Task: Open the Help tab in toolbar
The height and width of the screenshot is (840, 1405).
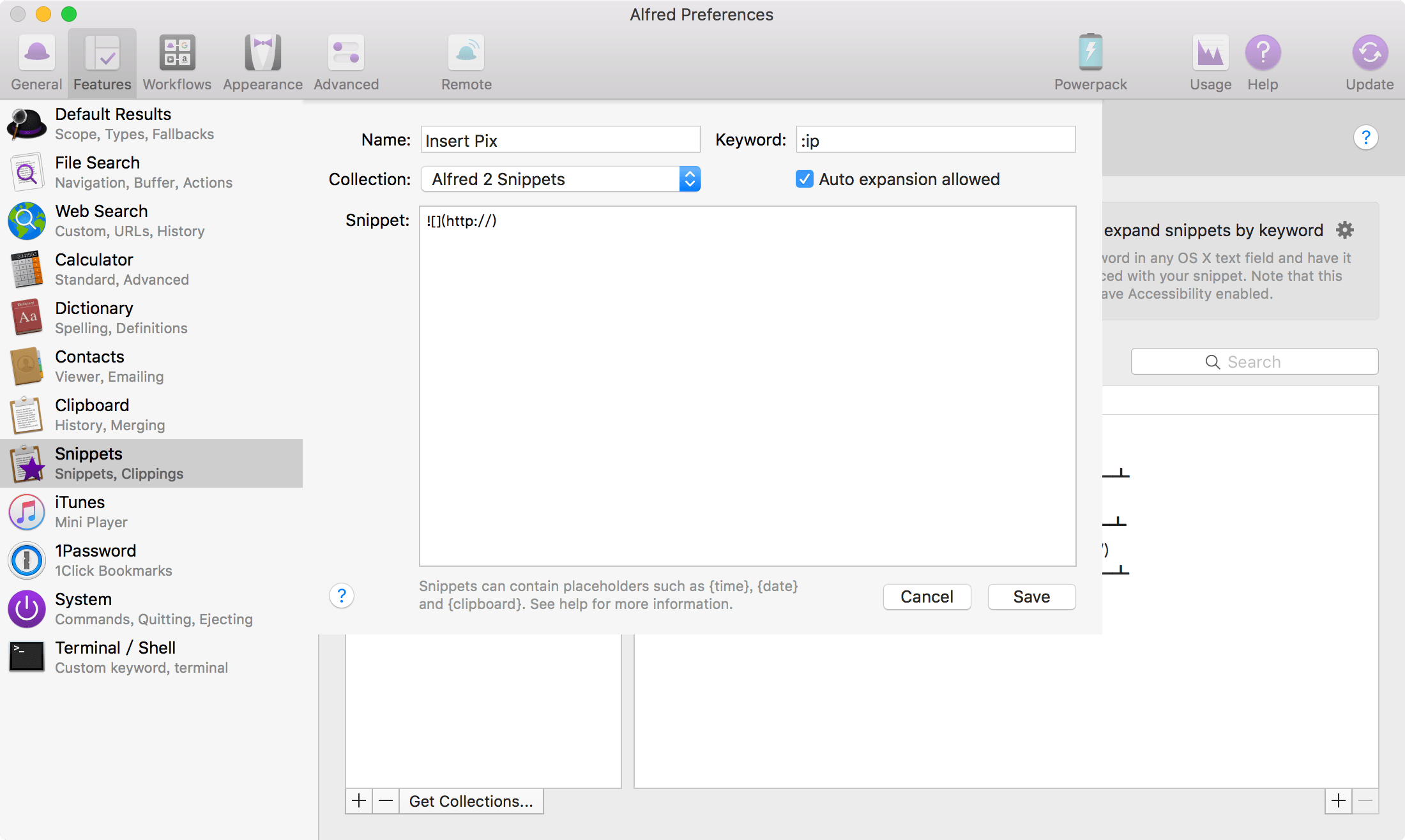Action: 1263,63
